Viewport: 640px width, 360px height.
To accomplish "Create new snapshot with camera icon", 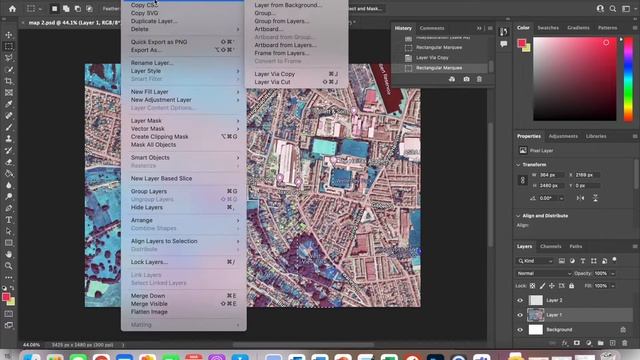I will (466, 79).
